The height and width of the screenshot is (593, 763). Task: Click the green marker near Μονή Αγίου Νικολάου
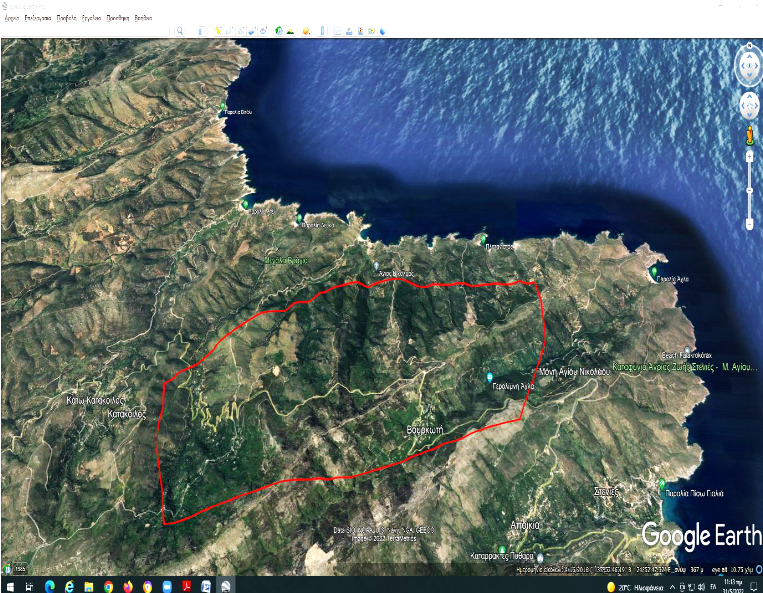click(489, 377)
